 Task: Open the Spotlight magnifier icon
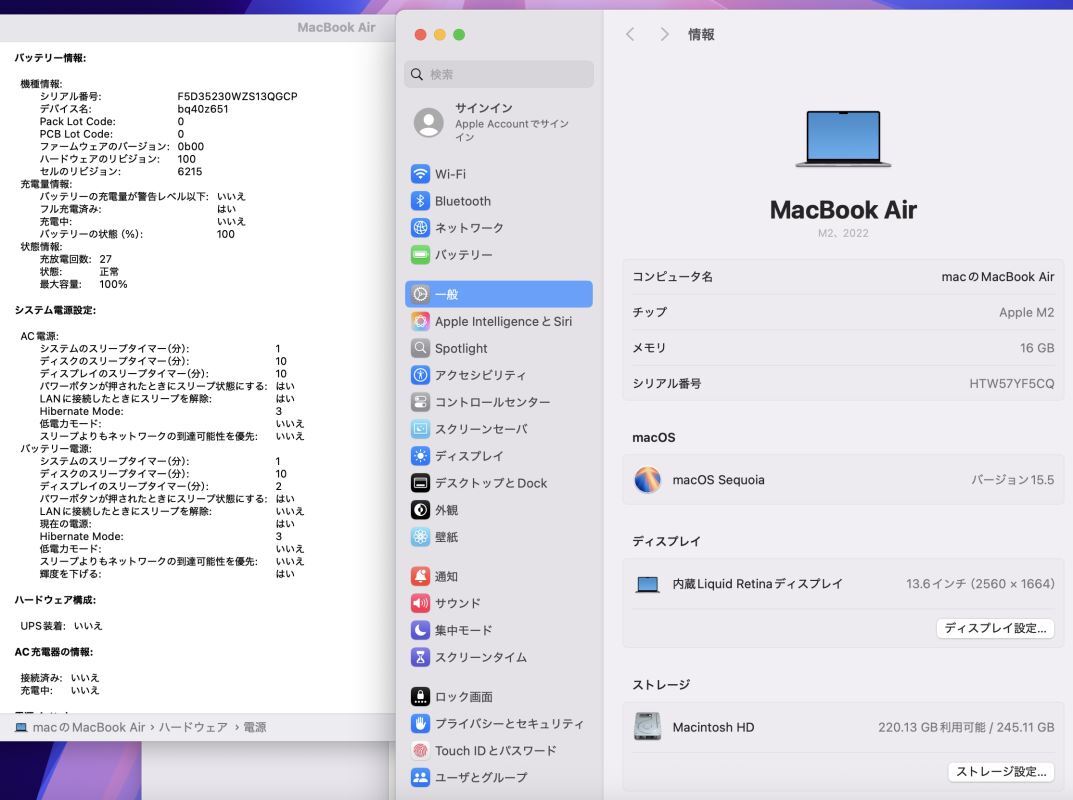pyautogui.click(x=420, y=348)
